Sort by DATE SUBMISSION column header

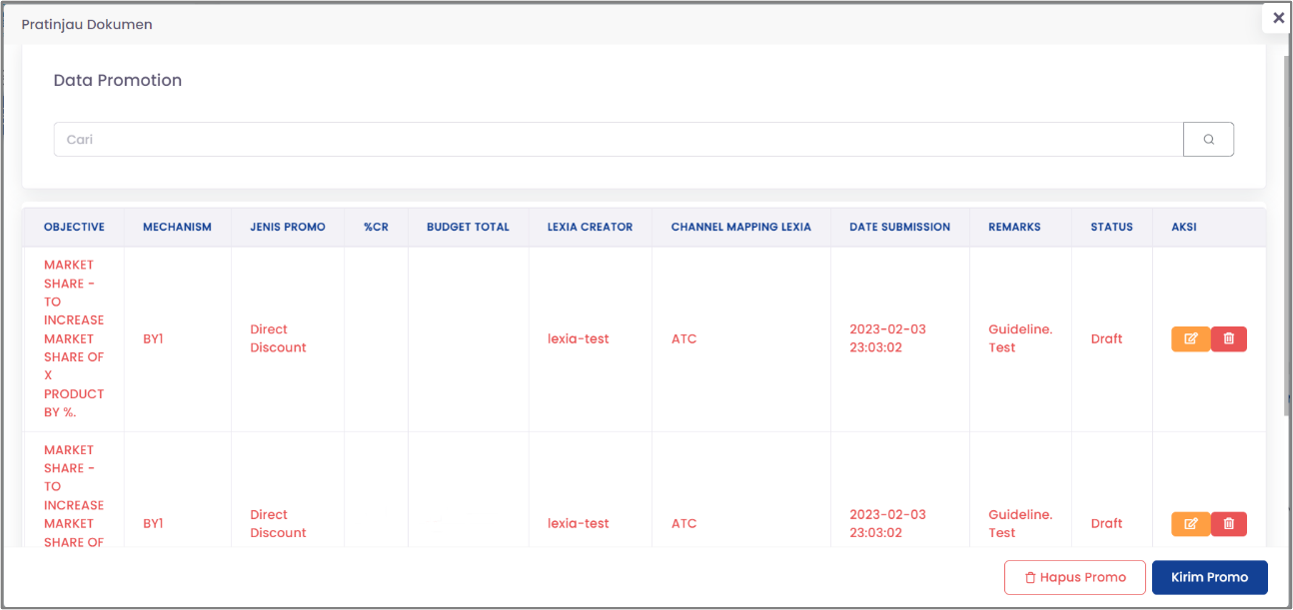pyautogui.click(x=900, y=227)
